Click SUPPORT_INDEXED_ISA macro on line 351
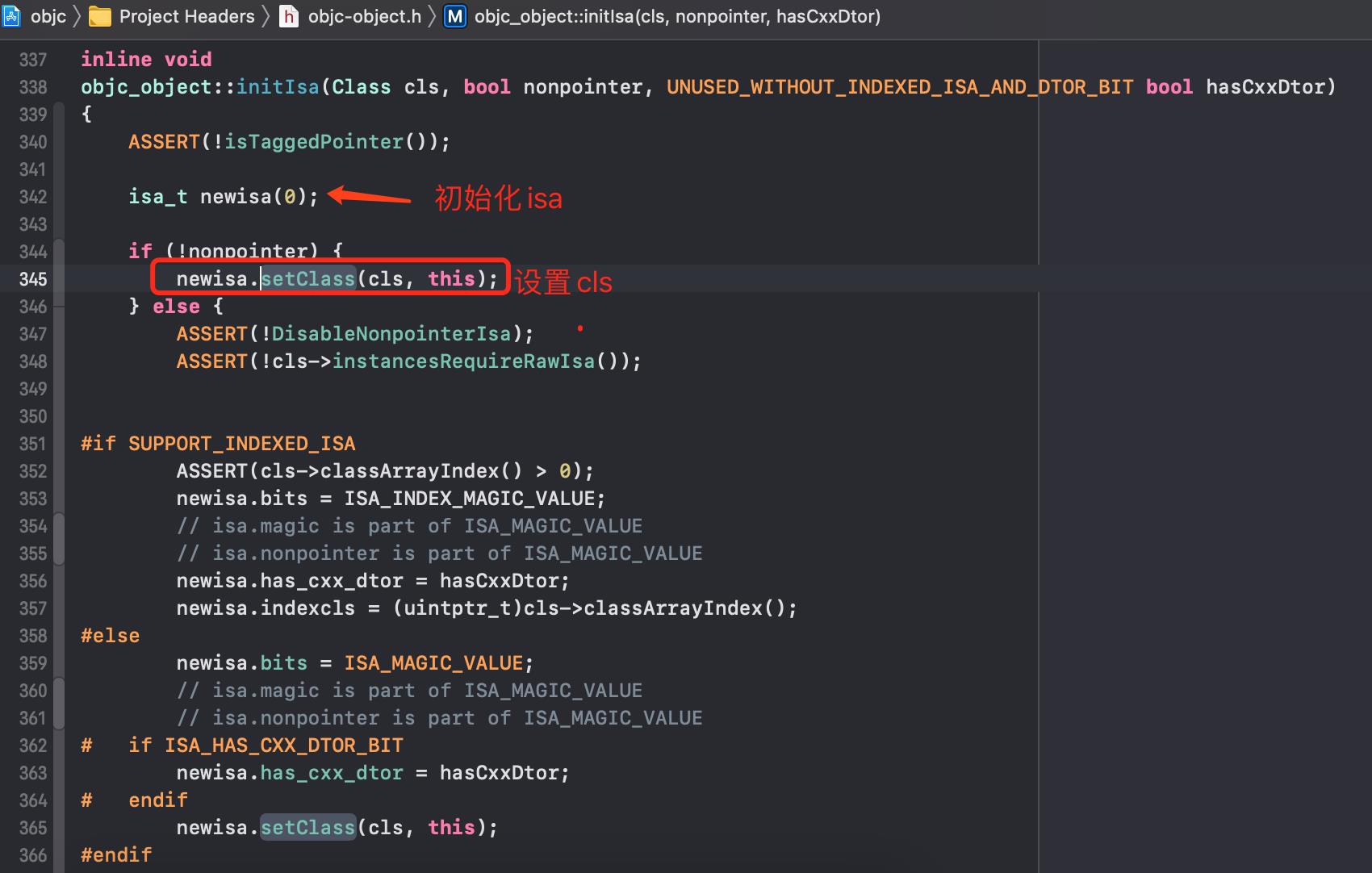Viewport: 1372px width, 873px height. click(242, 444)
